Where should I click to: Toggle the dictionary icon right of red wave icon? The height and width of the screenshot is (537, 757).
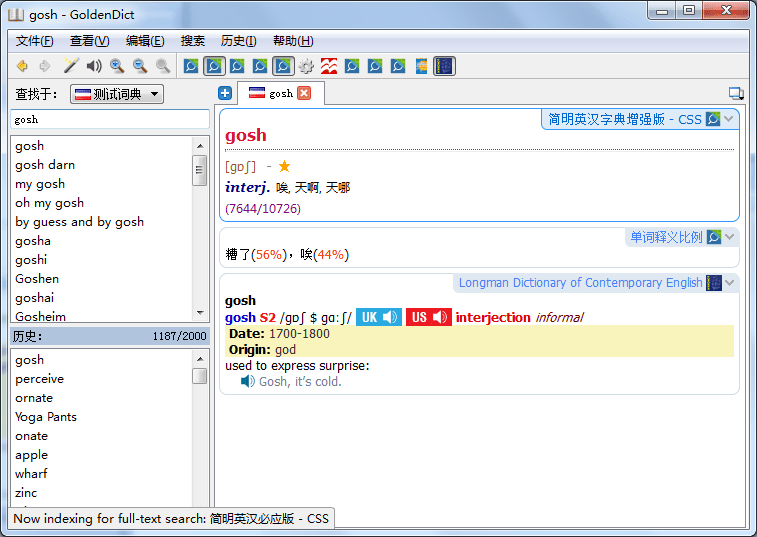click(352, 66)
